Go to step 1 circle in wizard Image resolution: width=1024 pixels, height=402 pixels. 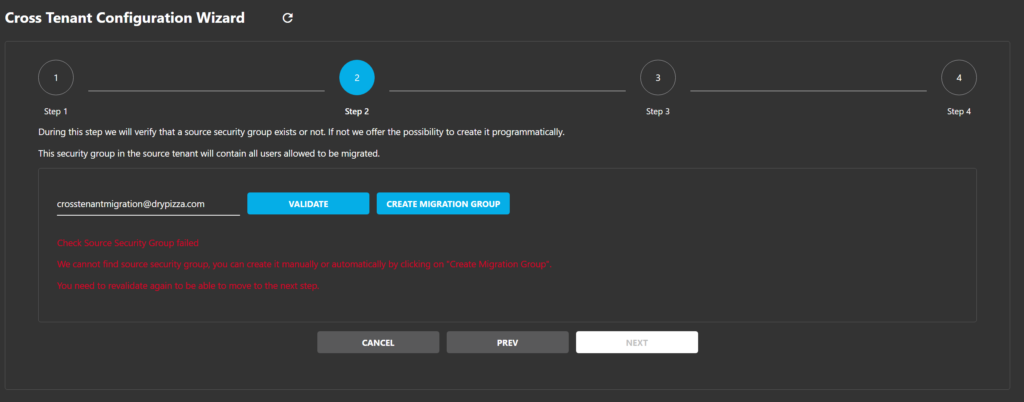tap(56, 78)
